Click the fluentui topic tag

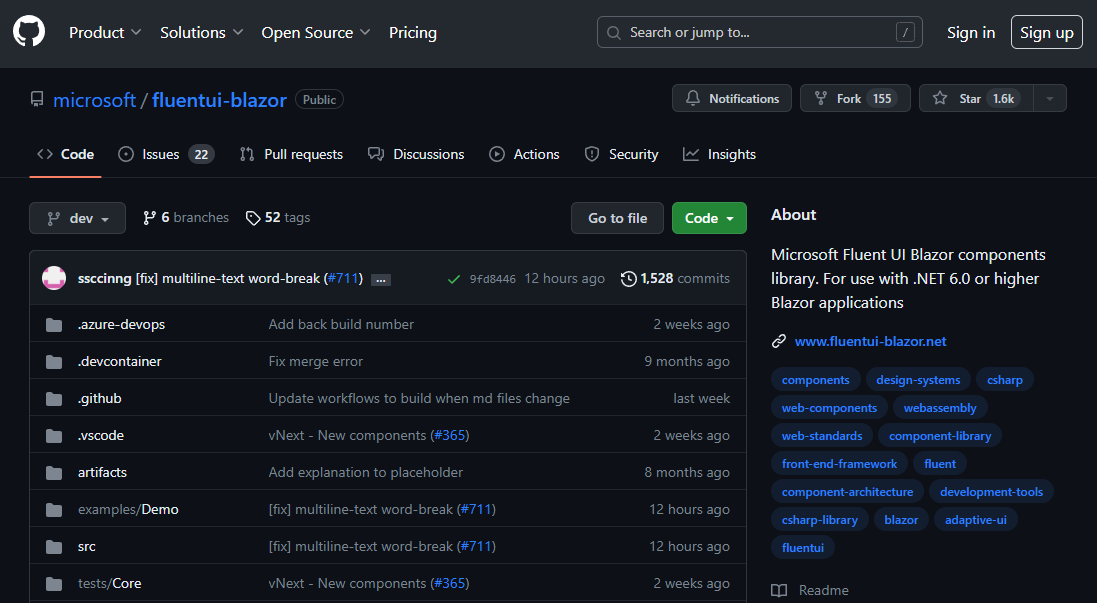(x=802, y=548)
